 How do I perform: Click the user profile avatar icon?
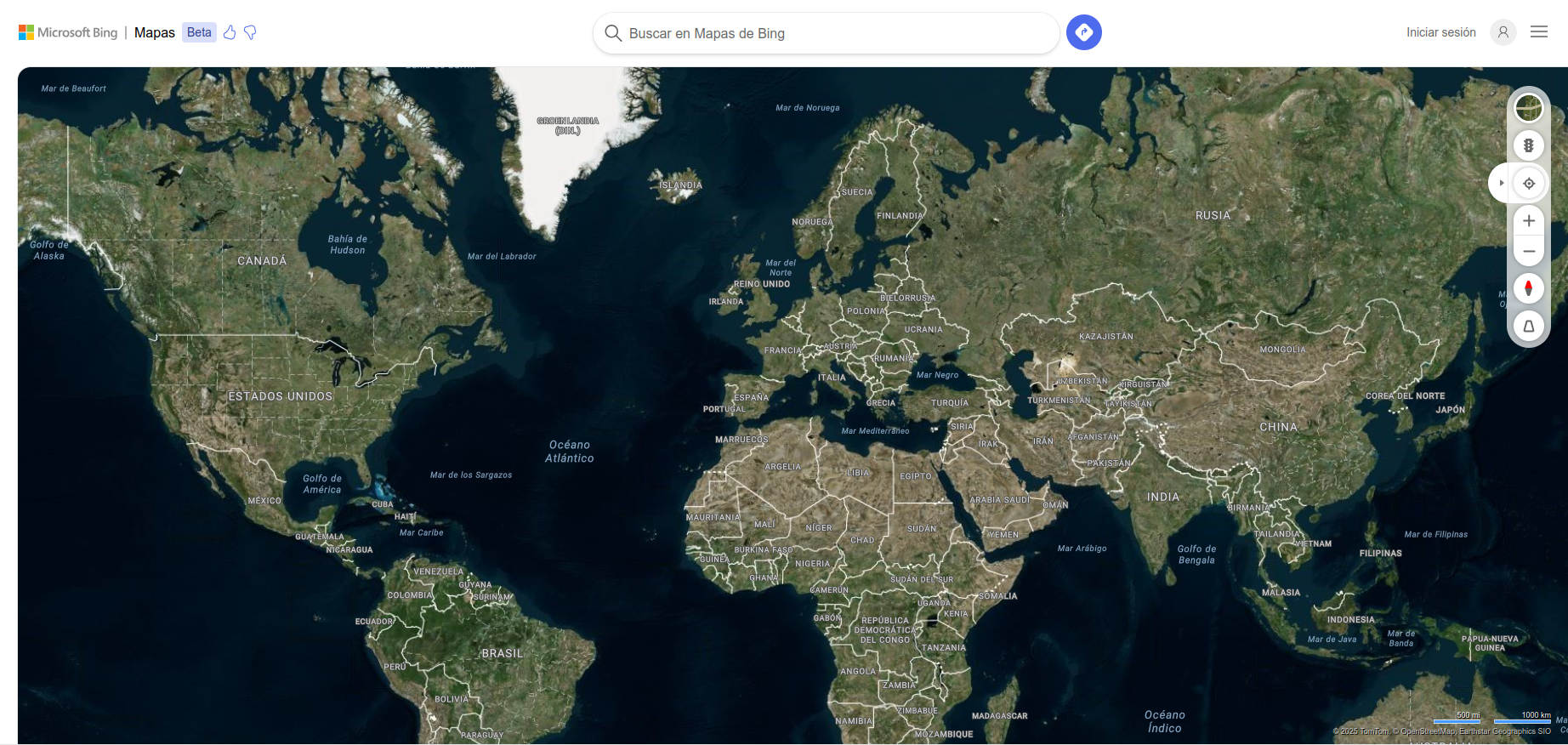pos(1503,32)
